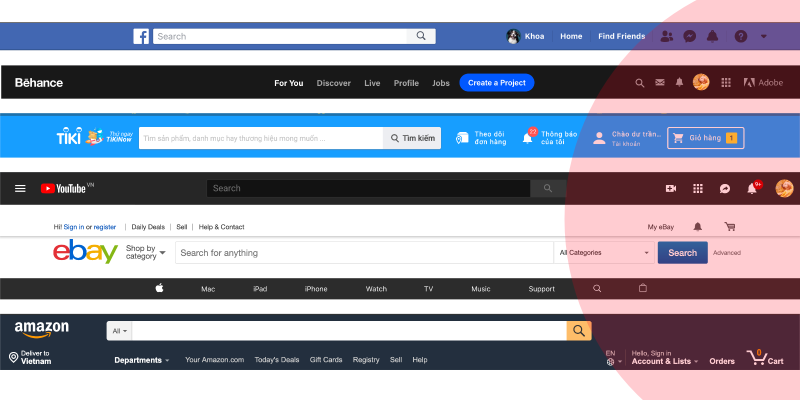Open My eBay menu
This screenshot has height=400, width=800.
coord(661,227)
